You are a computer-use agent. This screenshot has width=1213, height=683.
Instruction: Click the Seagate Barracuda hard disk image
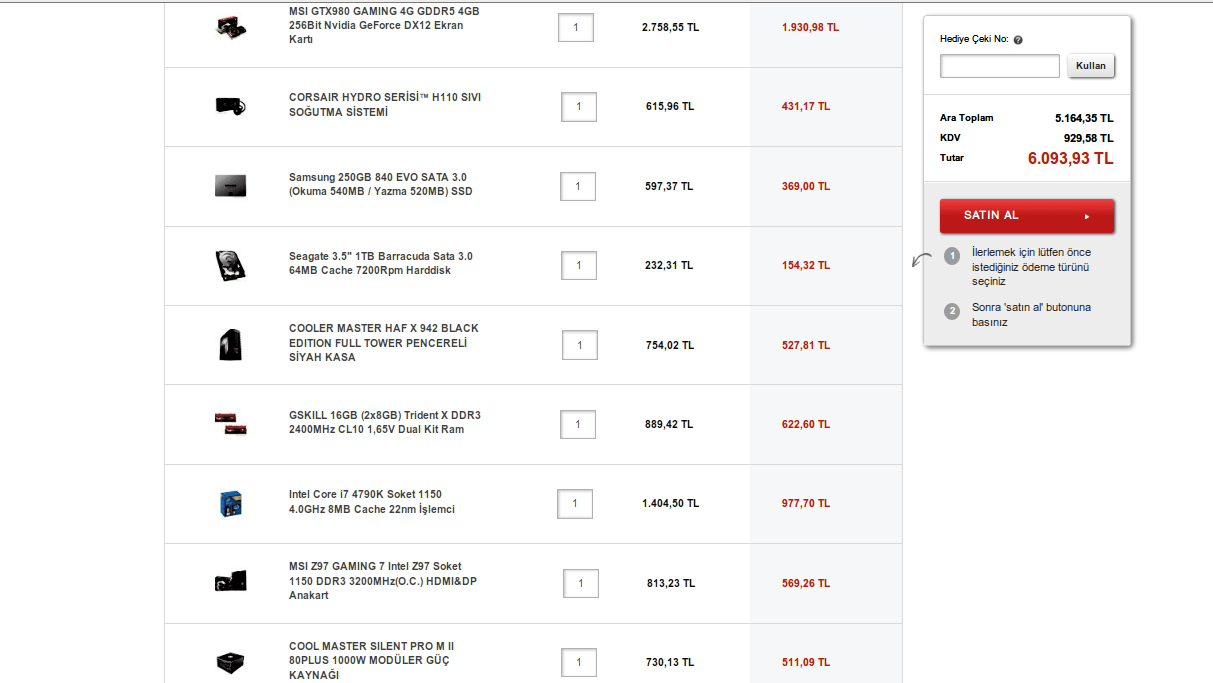(x=230, y=265)
